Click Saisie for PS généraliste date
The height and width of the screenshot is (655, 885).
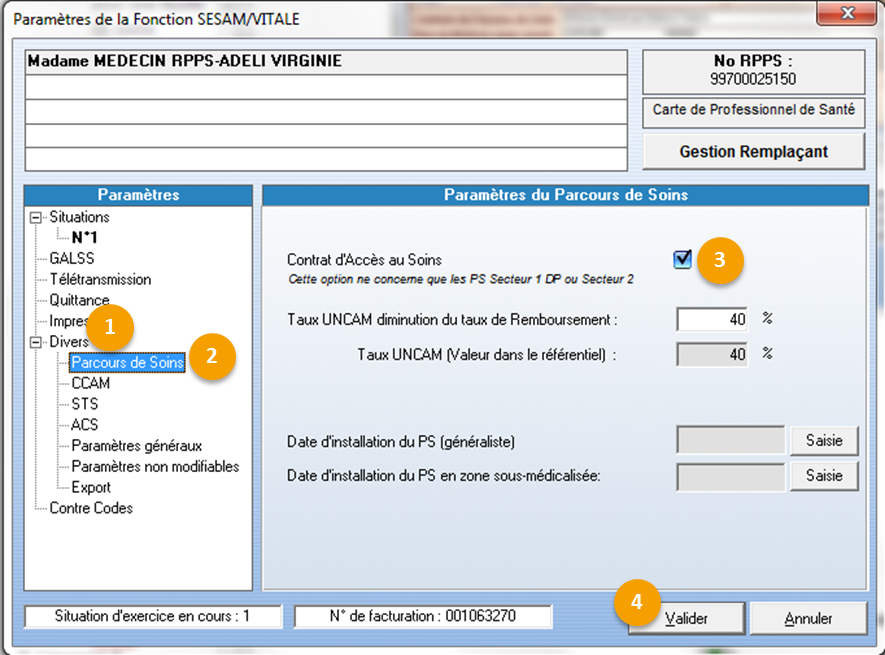coord(824,440)
